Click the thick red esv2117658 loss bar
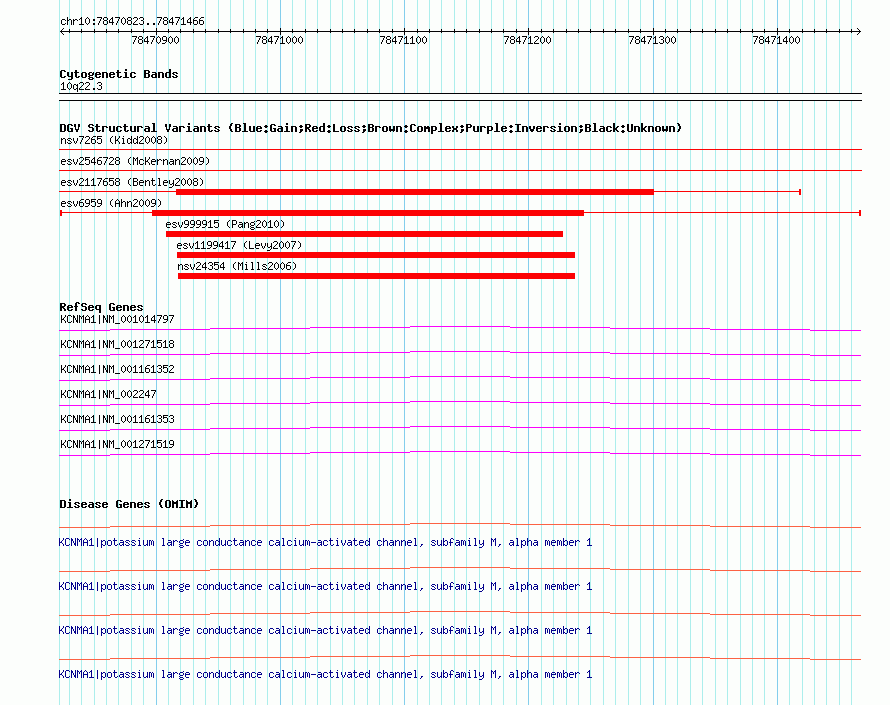890x705 pixels. pos(415,192)
